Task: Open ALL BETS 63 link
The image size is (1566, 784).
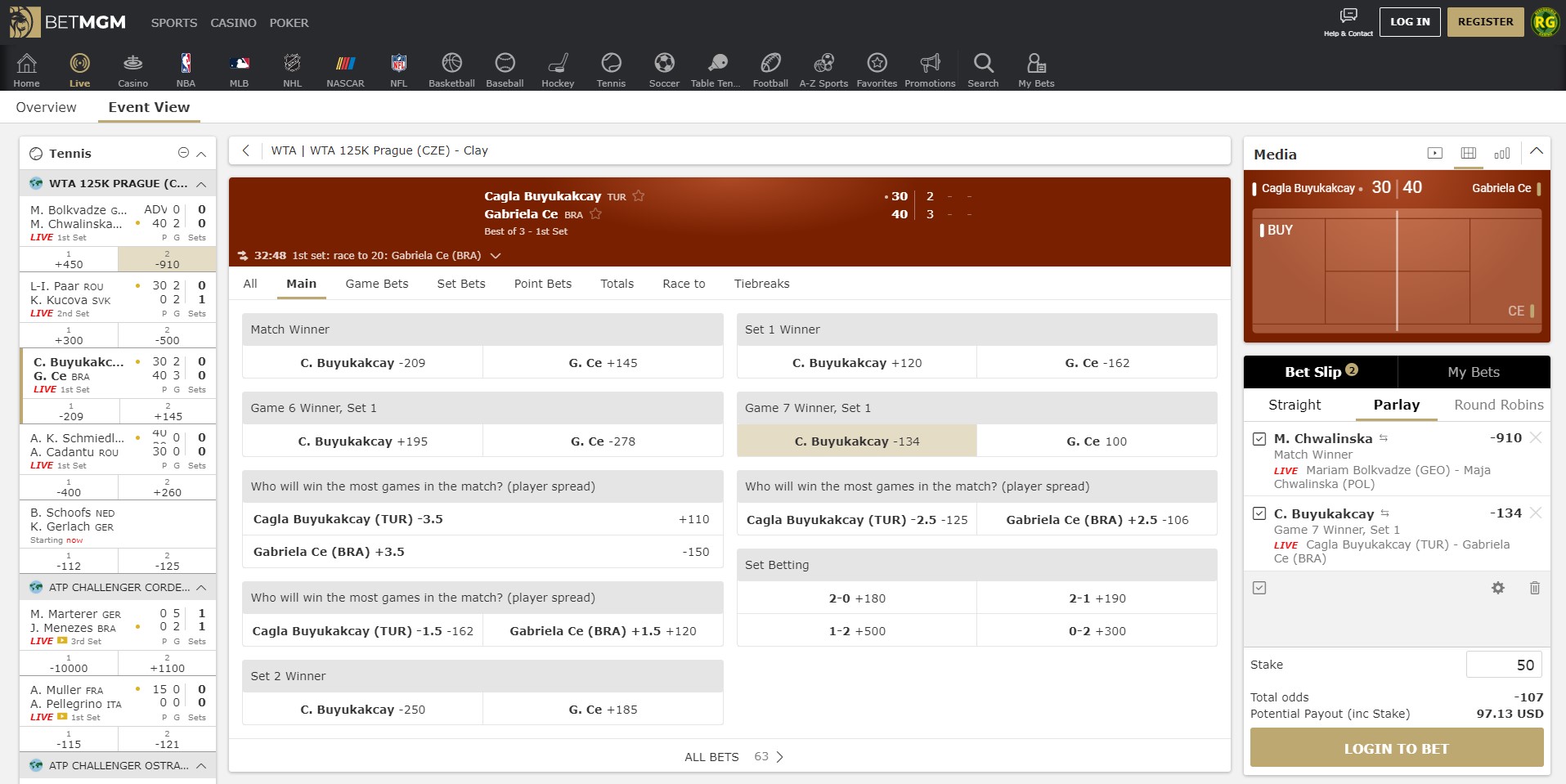Action: [x=734, y=757]
